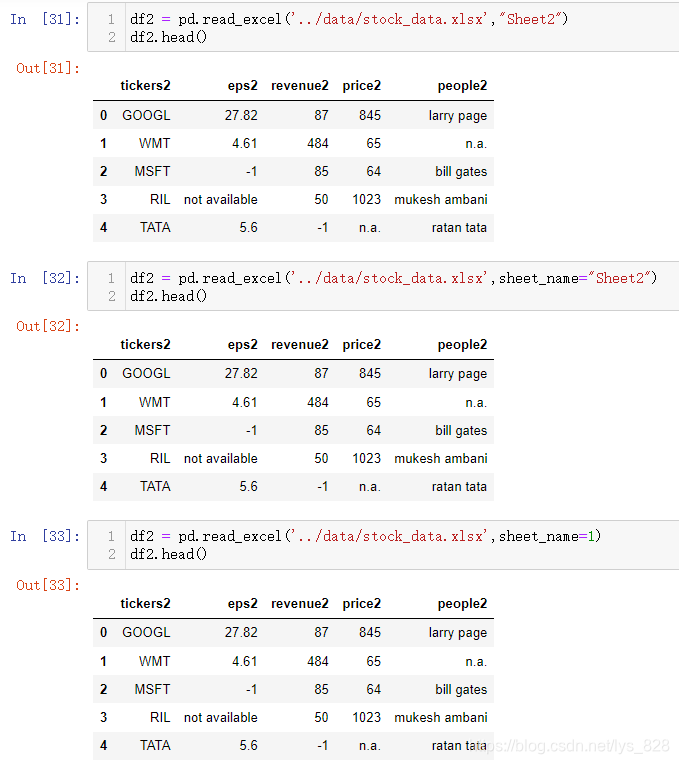The width and height of the screenshot is (679, 764).
Task: Click row index 3 in Out[31] table
Action: [x=103, y=199]
